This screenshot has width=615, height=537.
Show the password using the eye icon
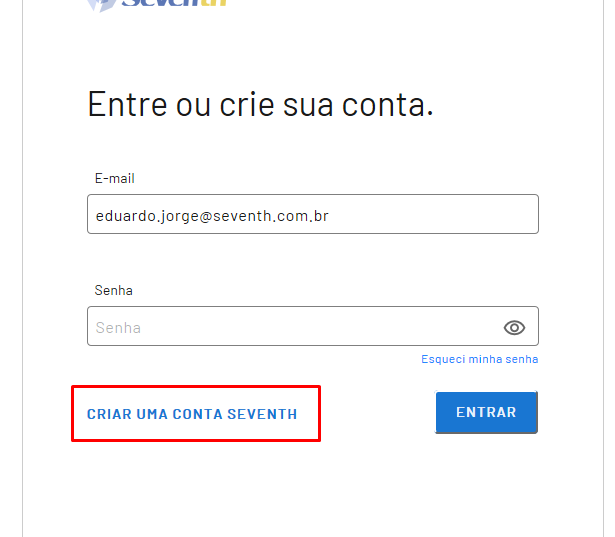[514, 327]
